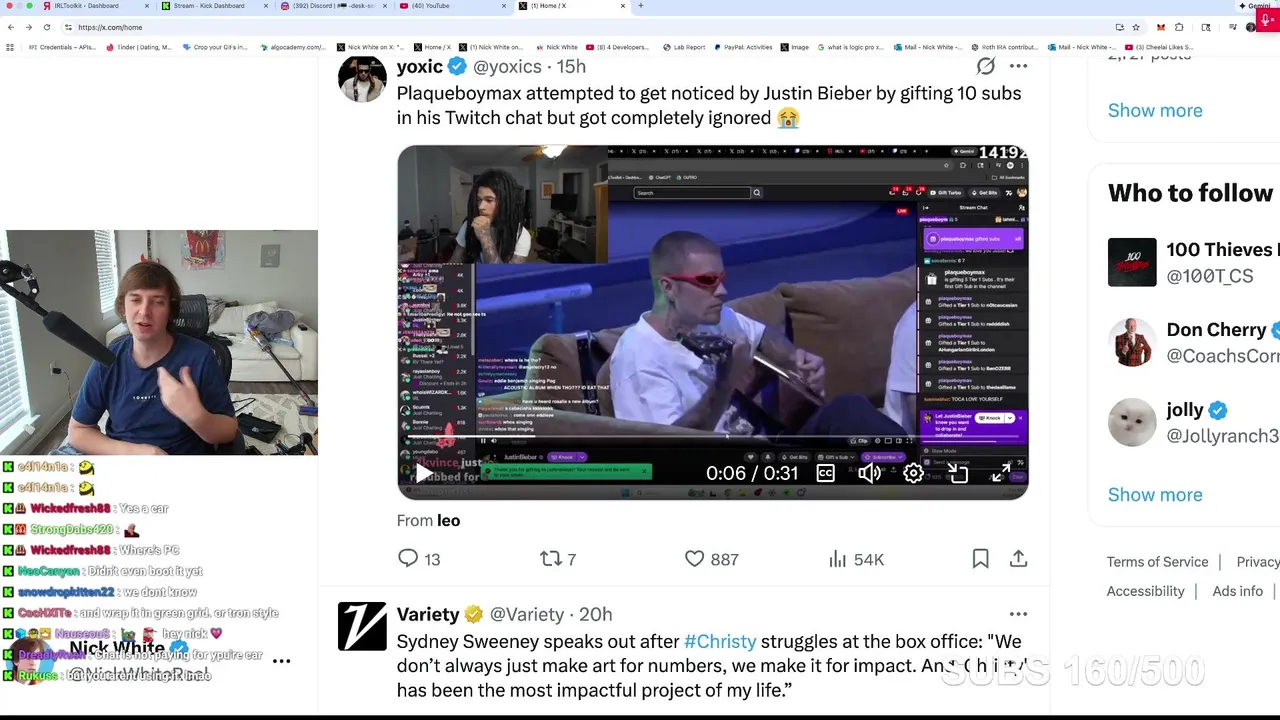Repost yoxic's Plaqueboymax tweet

point(558,559)
